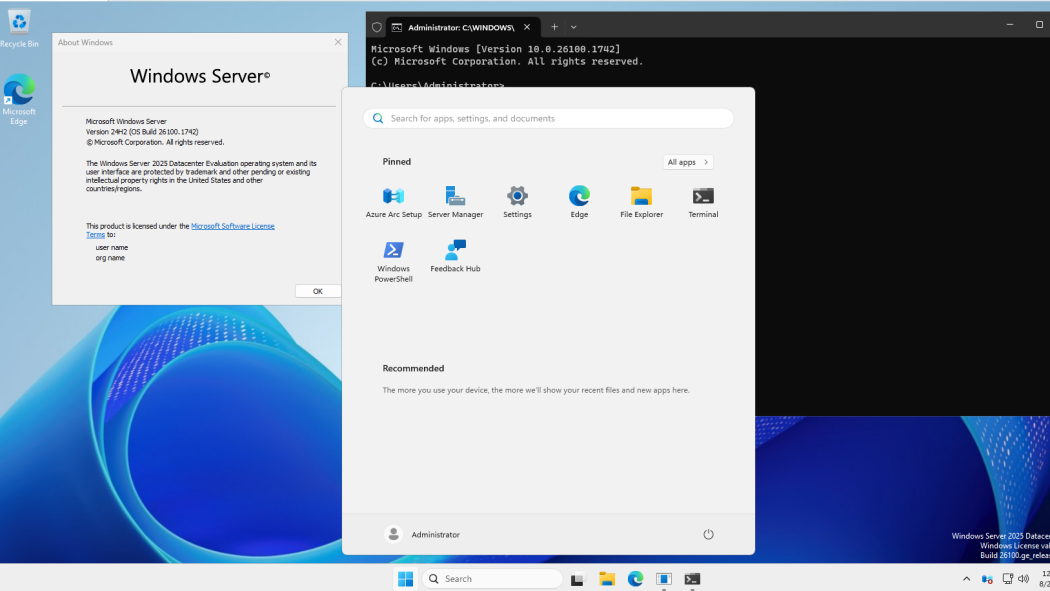Click the Terminal Windows version line
The image size is (1050, 591).
(496, 49)
